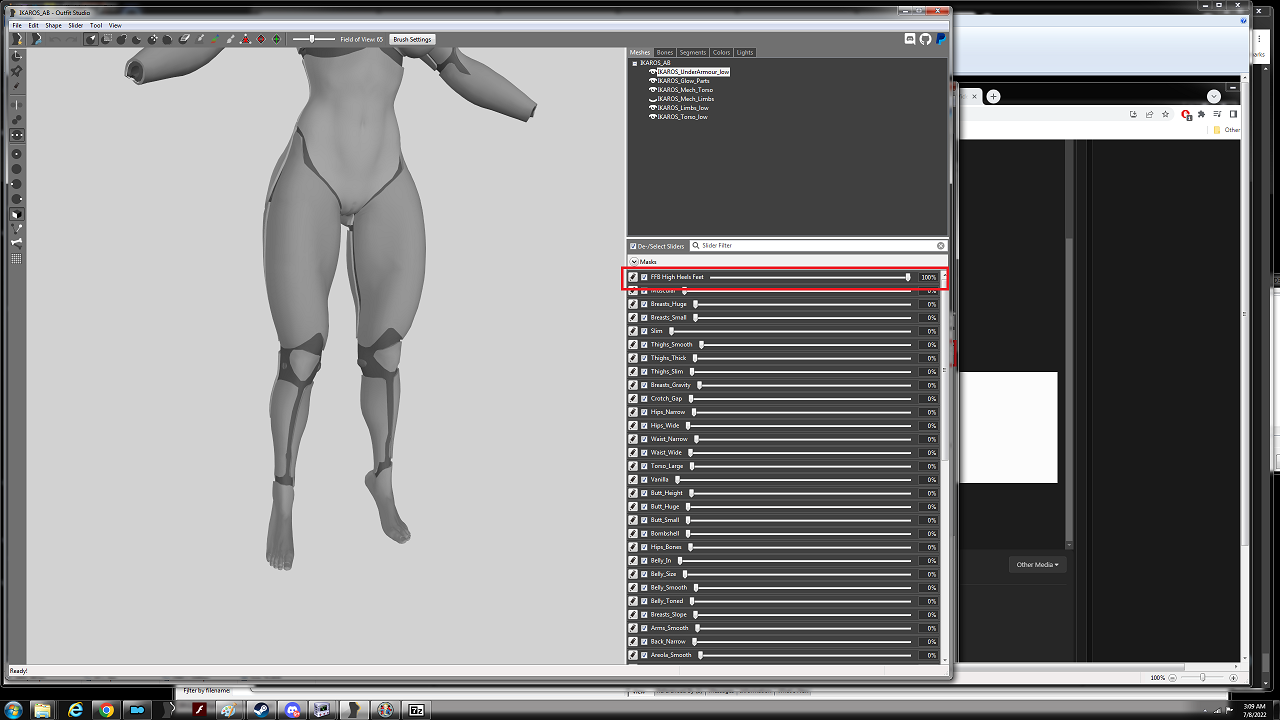Screen dimensions: 1280x720
Task: Open the Slider menu
Action: click(x=75, y=25)
